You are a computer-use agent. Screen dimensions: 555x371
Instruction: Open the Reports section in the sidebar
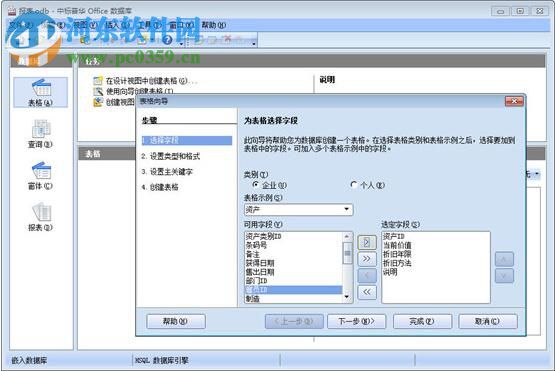click(x=40, y=217)
